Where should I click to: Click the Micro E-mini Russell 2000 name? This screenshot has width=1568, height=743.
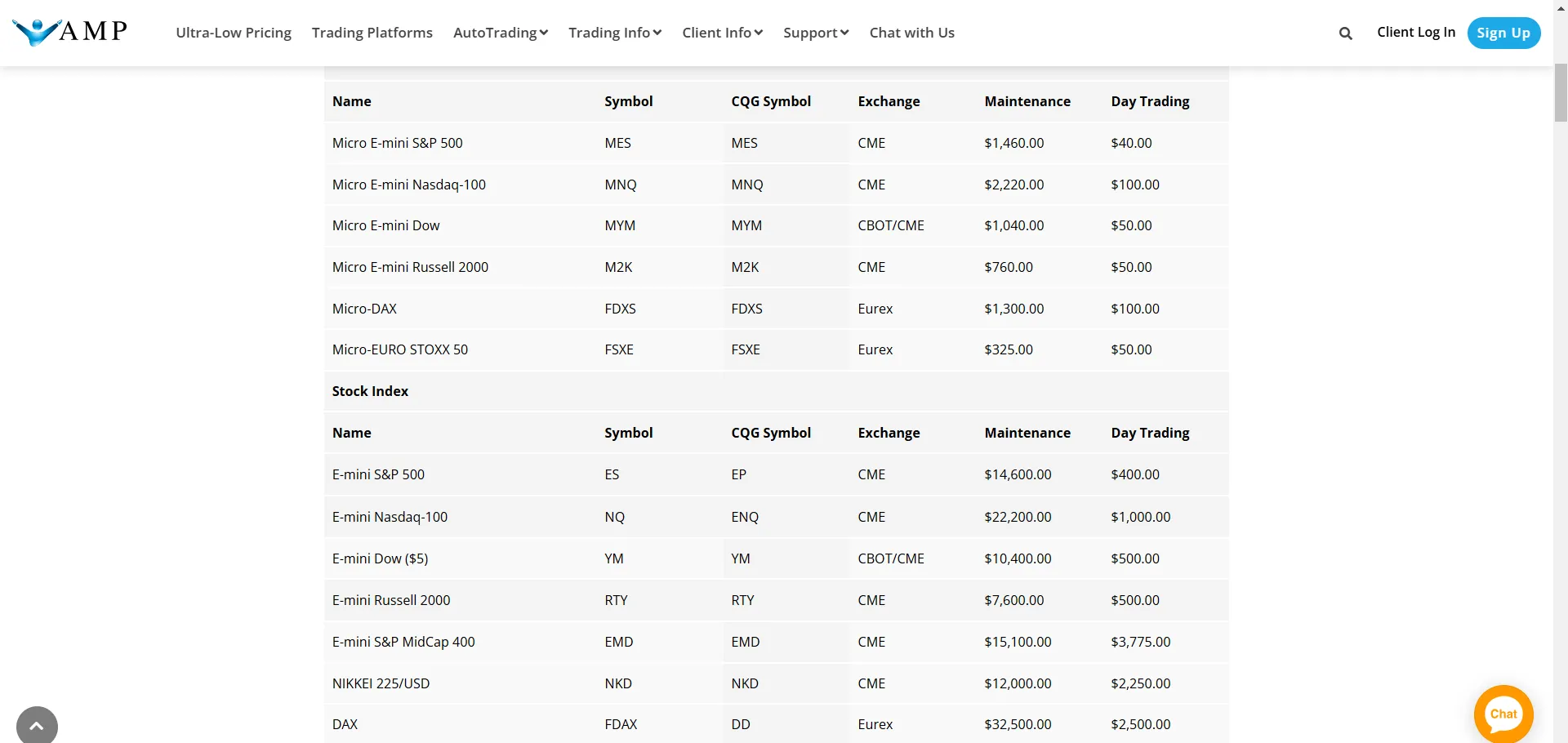pyautogui.click(x=411, y=267)
